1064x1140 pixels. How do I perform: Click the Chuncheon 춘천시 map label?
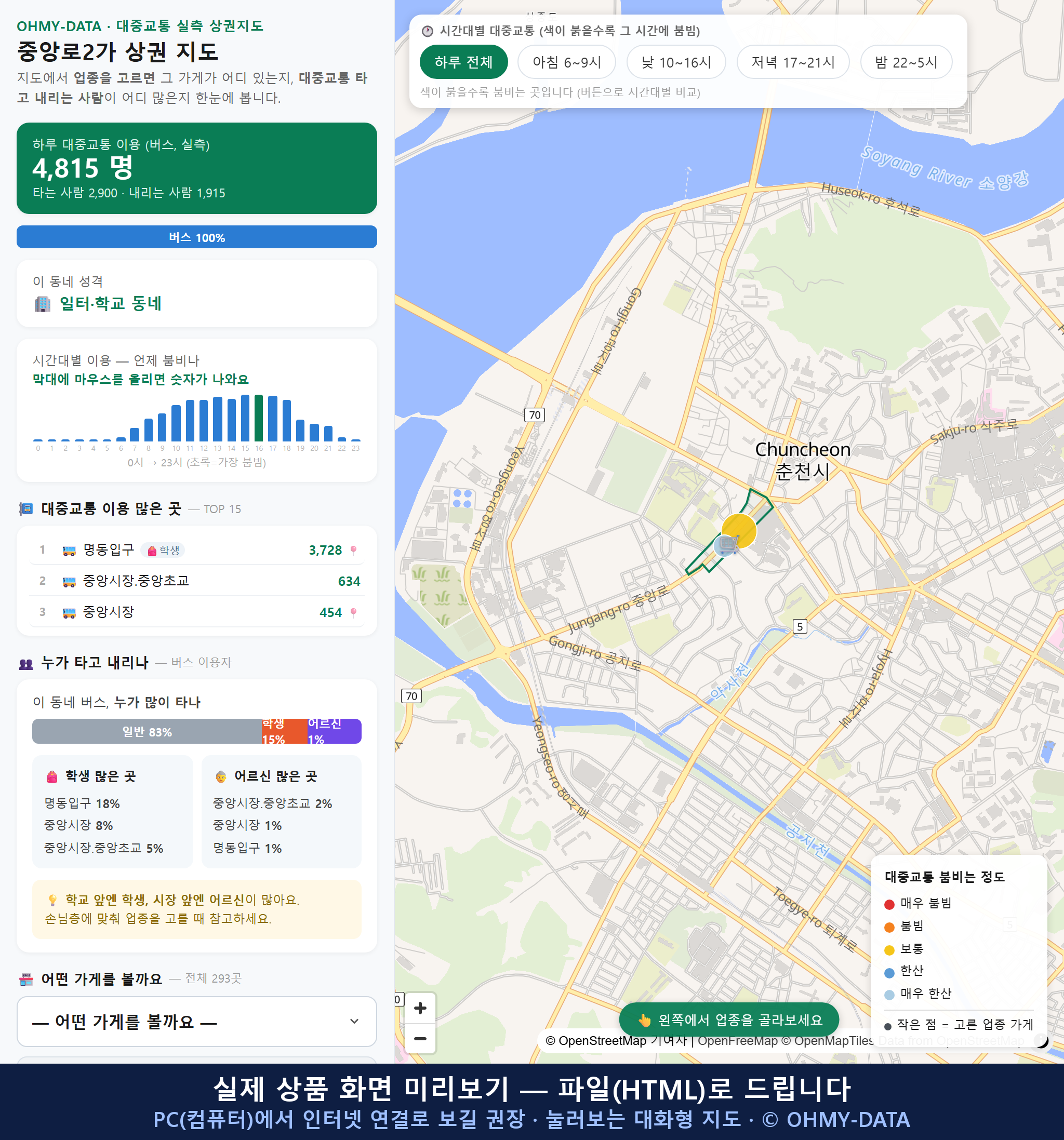pos(803,461)
